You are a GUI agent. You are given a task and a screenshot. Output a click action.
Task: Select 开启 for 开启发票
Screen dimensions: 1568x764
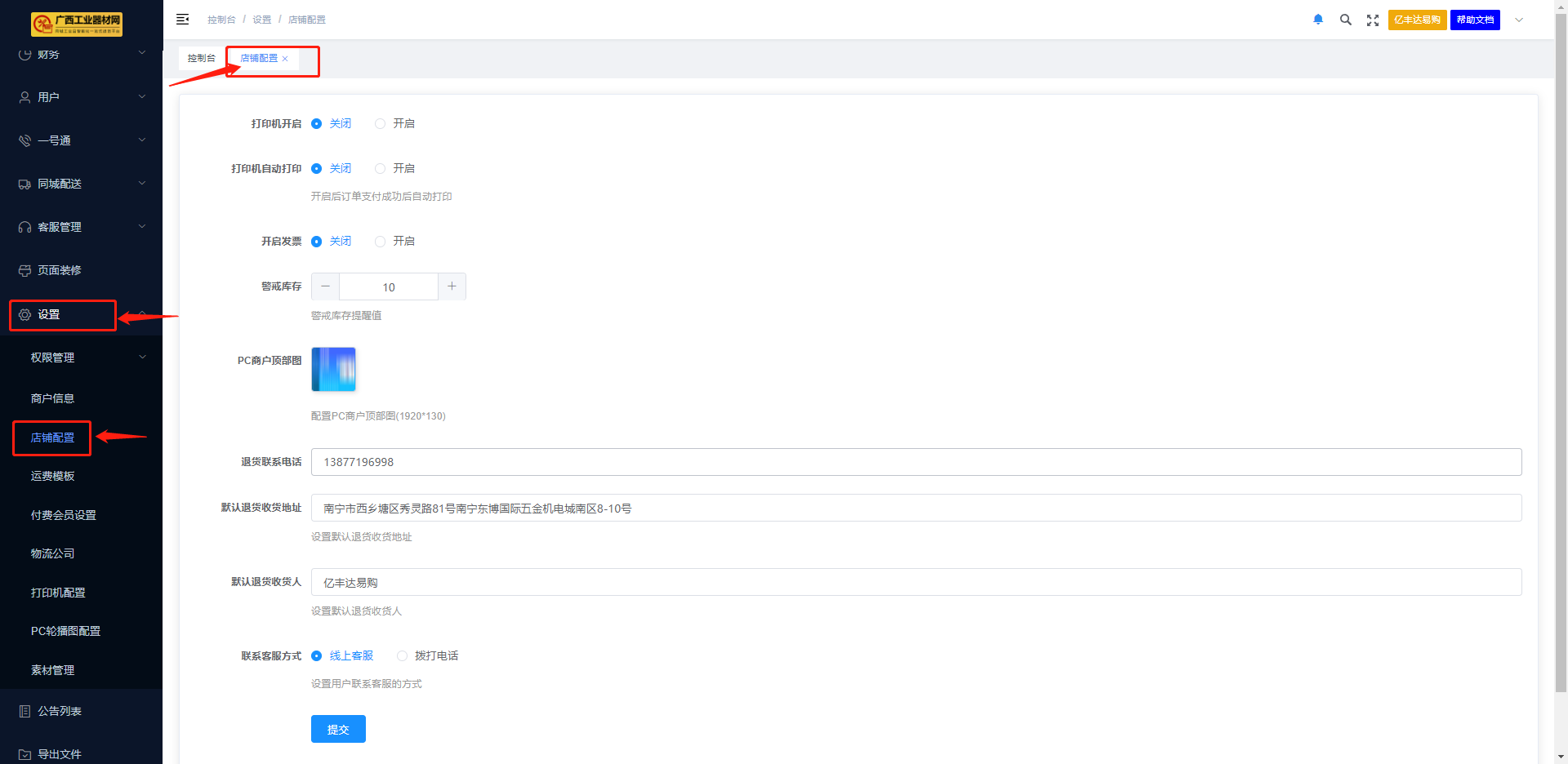click(x=381, y=242)
